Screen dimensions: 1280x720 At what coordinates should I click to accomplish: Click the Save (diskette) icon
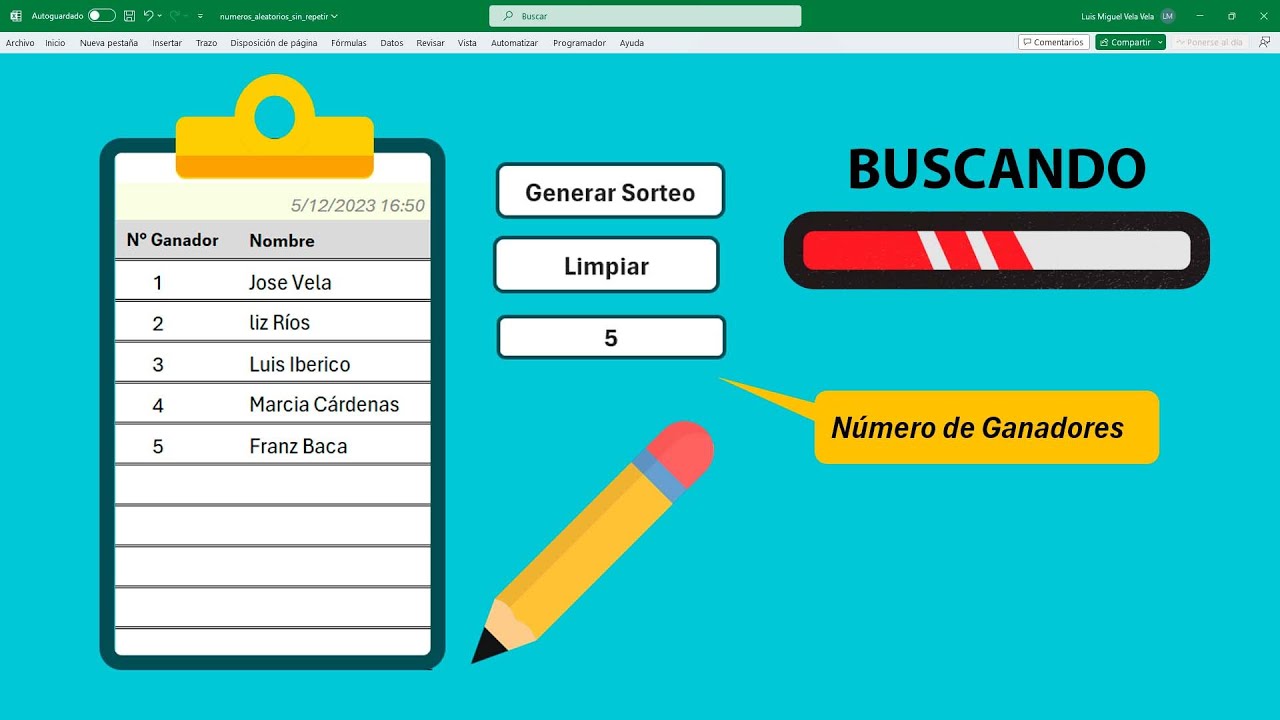pos(130,16)
